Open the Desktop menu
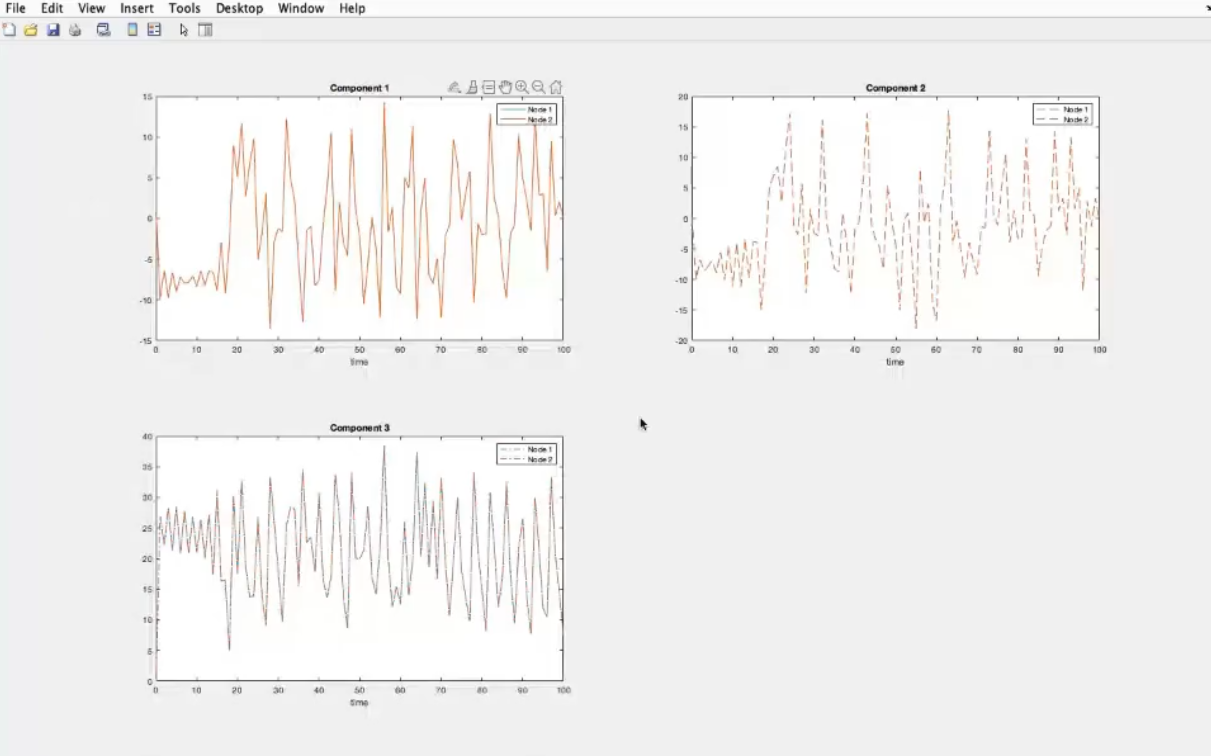The width and height of the screenshot is (1211, 756). [x=240, y=8]
